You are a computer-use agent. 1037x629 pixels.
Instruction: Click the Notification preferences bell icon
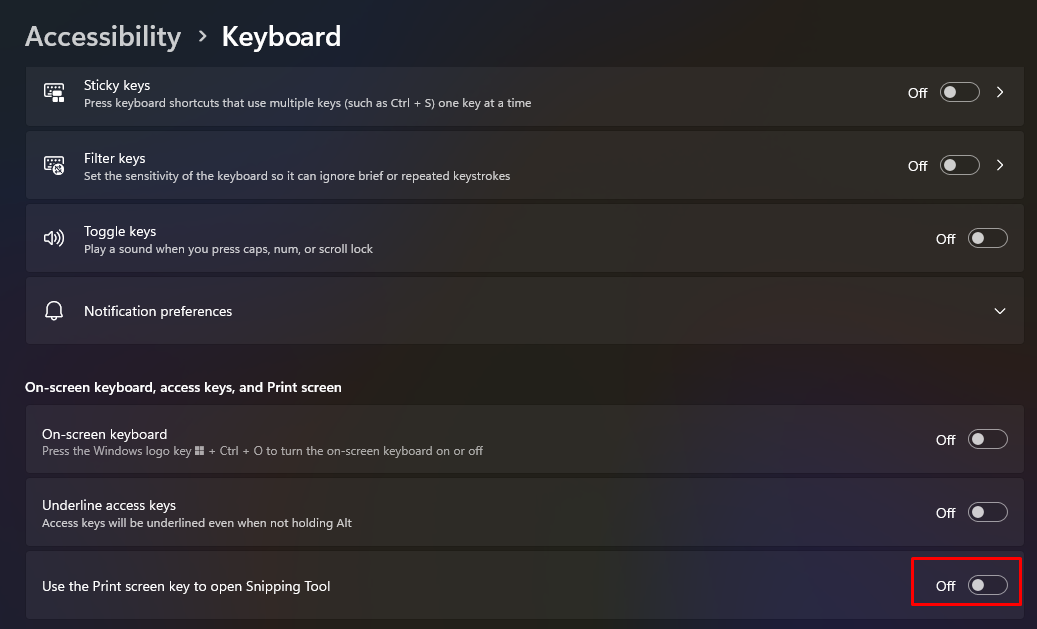pos(54,311)
